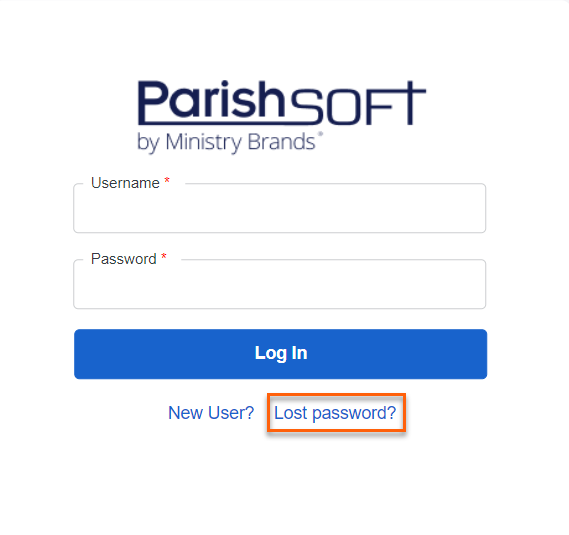Focus the Username input field
The image size is (569, 535).
click(279, 208)
